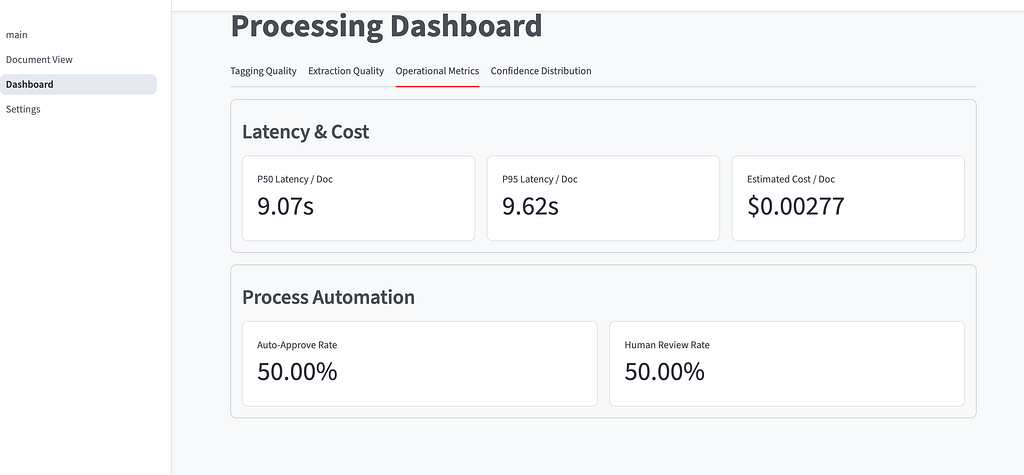Click the 9.62s latency value
This screenshot has width=1024, height=475.
click(x=530, y=206)
